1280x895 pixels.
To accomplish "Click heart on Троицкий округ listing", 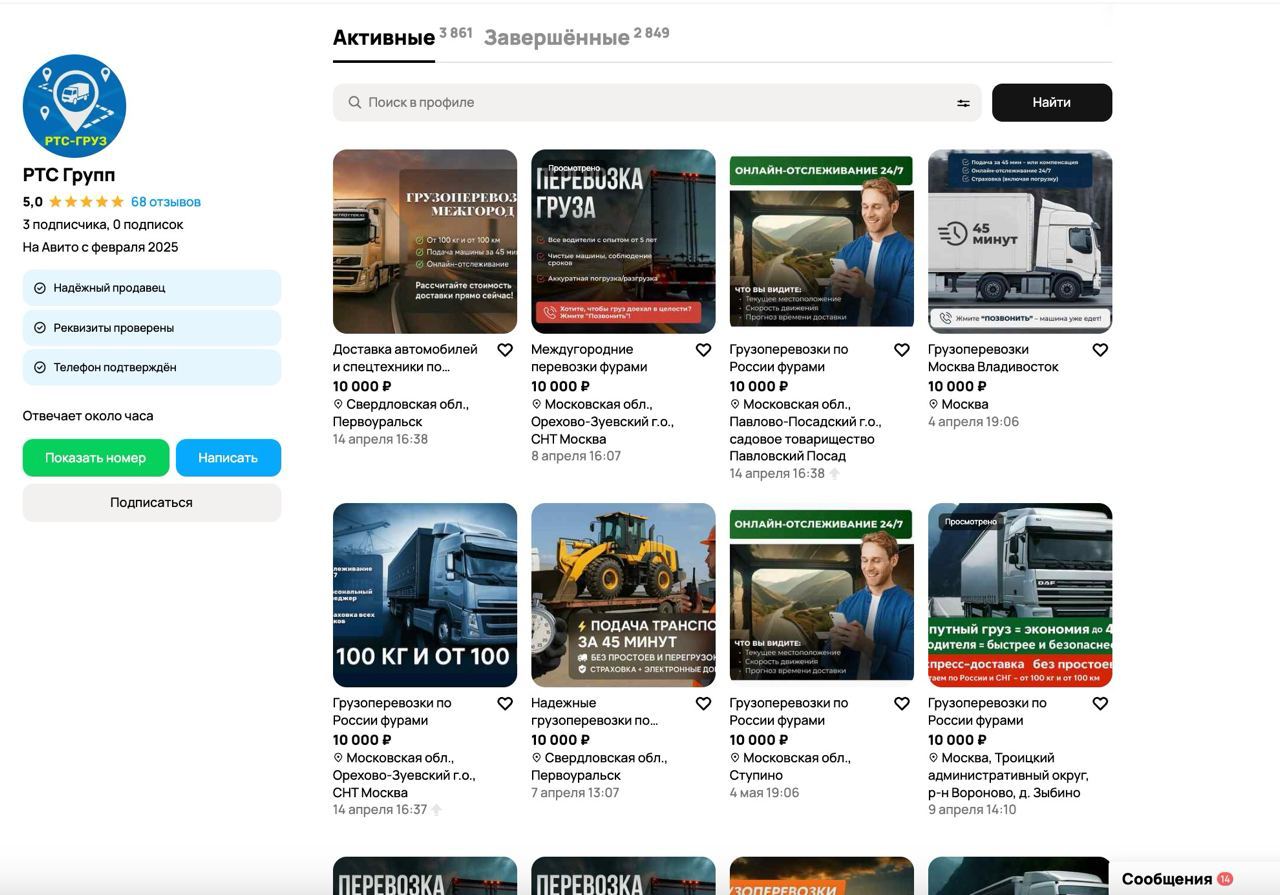I will [1100, 704].
